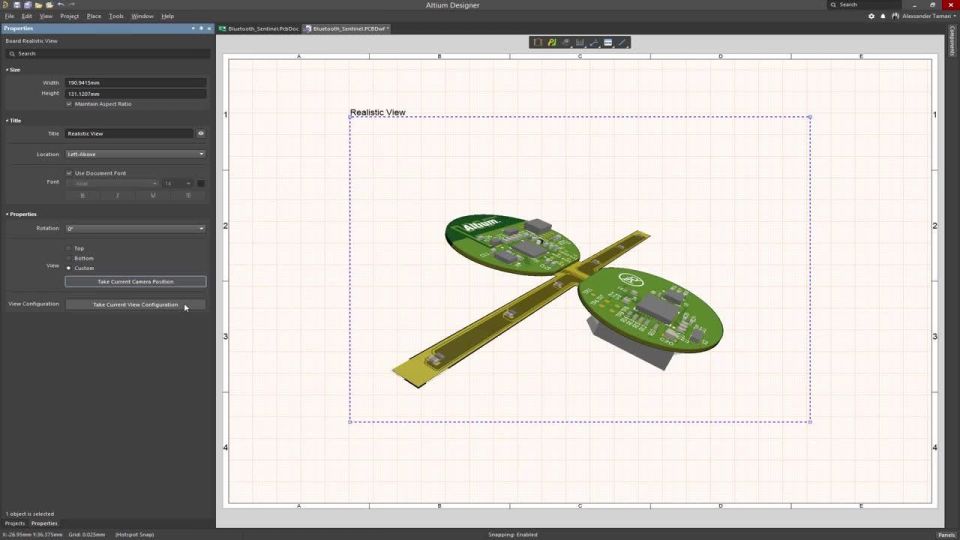Toggle title visibility eye icon
Viewport: 960px width, 540px height.
[201, 133]
